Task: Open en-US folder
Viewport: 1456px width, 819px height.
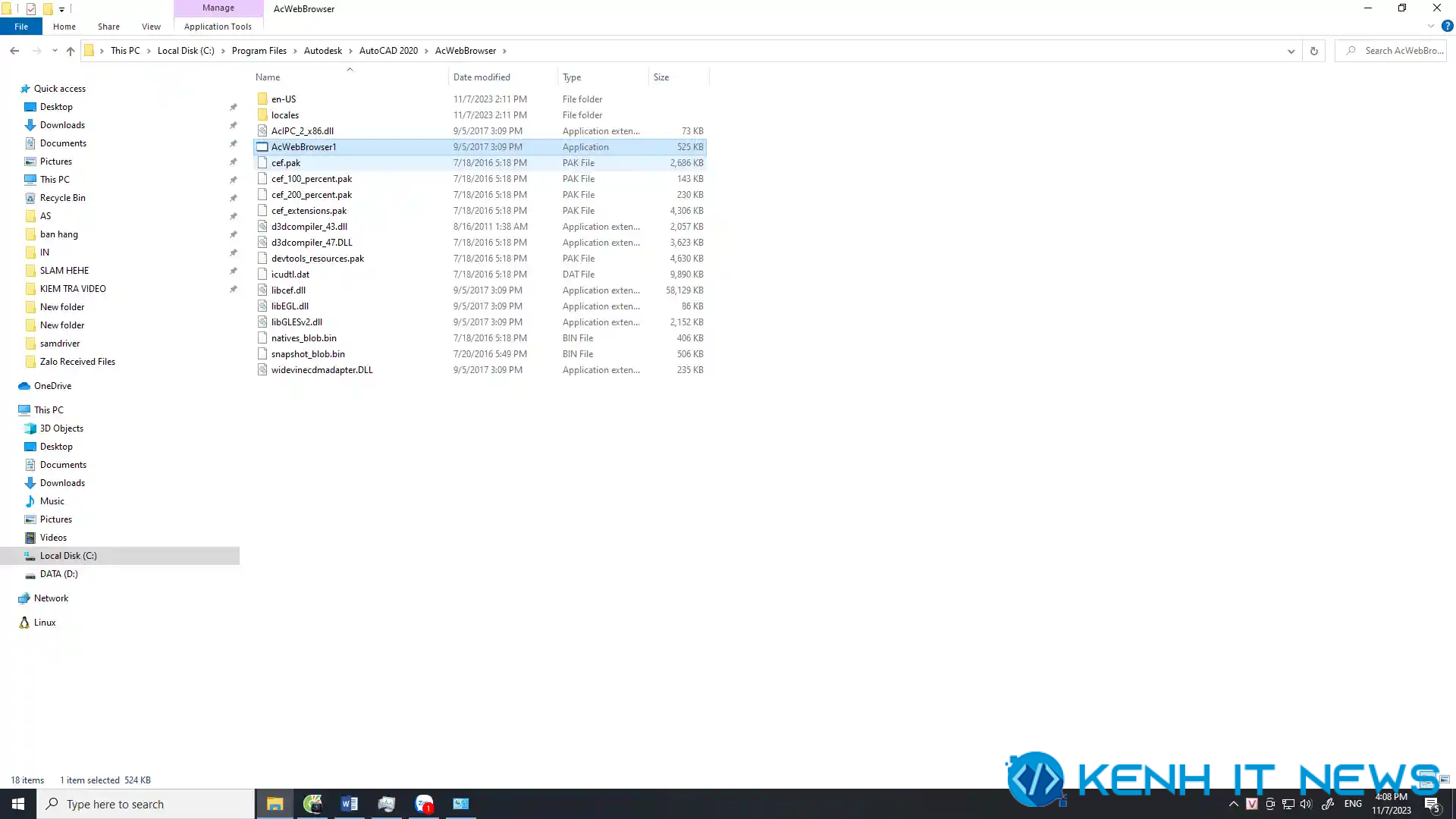Action: click(x=284, y=98)
